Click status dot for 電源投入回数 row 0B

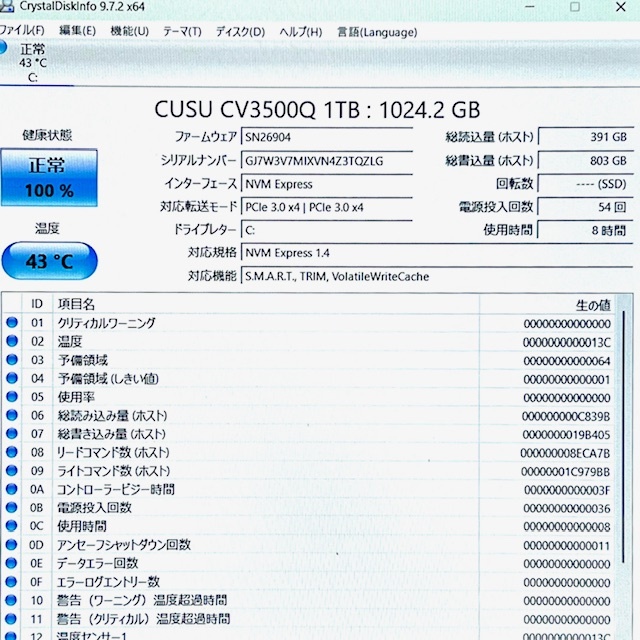12,508
